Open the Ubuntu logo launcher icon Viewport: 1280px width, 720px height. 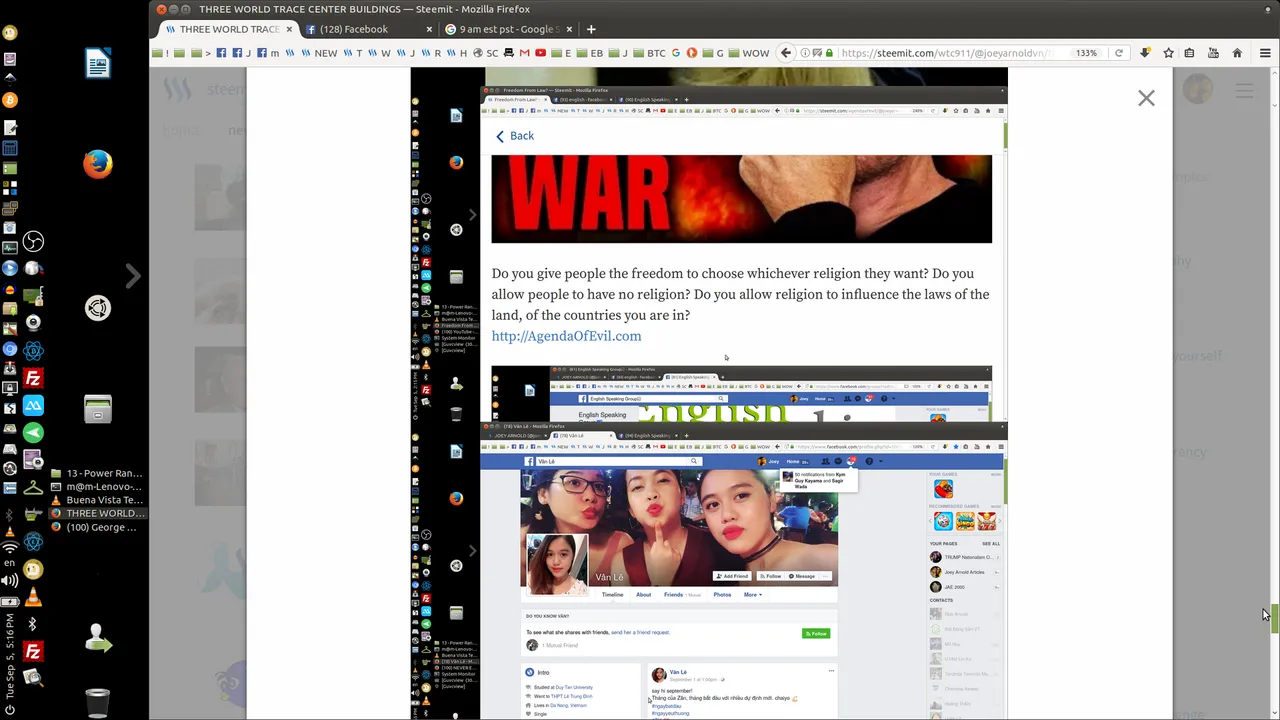[97, 308]
